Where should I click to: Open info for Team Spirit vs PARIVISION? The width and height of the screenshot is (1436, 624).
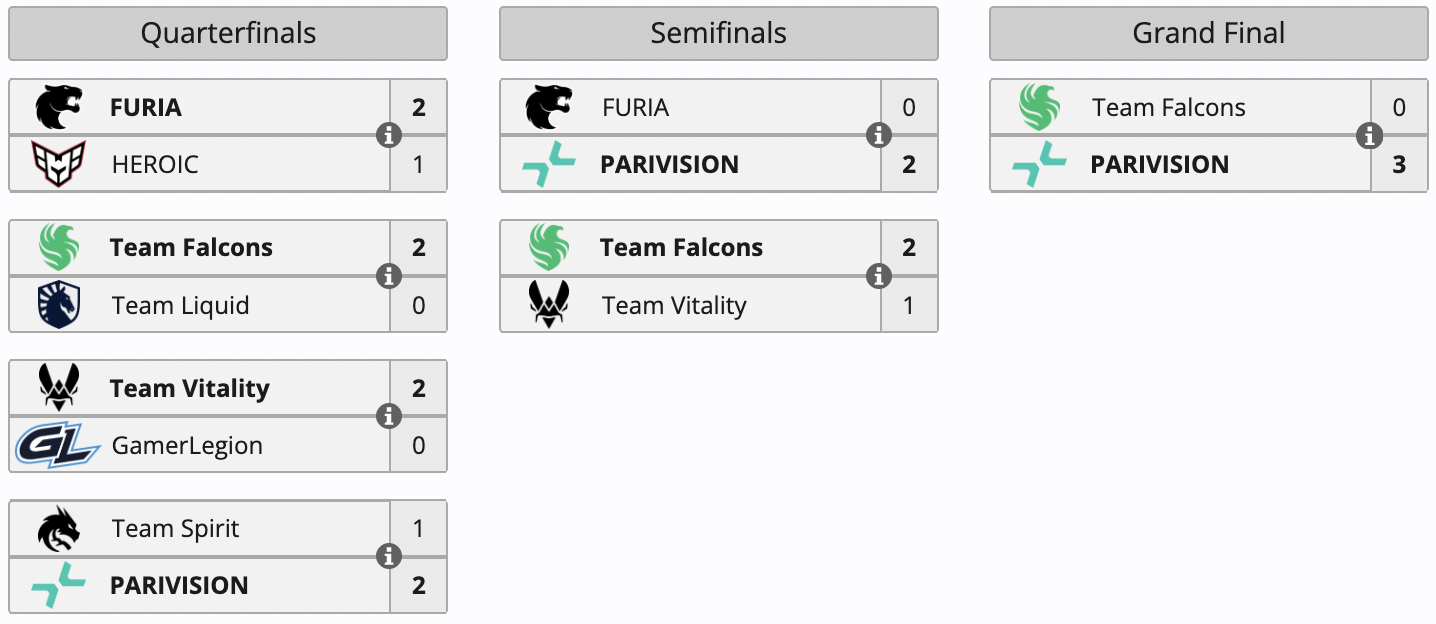pyautogui.click(x=389, y=557)
